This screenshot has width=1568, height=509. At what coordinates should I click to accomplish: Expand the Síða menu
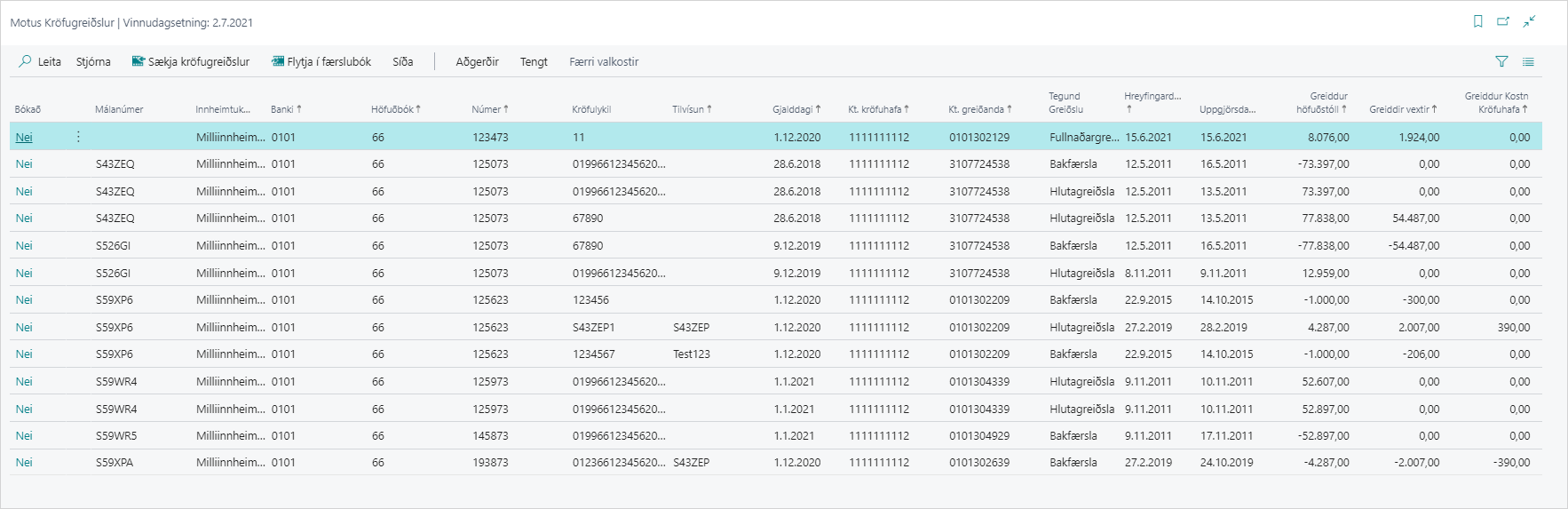pyautogui.click(x=403, y=62)
